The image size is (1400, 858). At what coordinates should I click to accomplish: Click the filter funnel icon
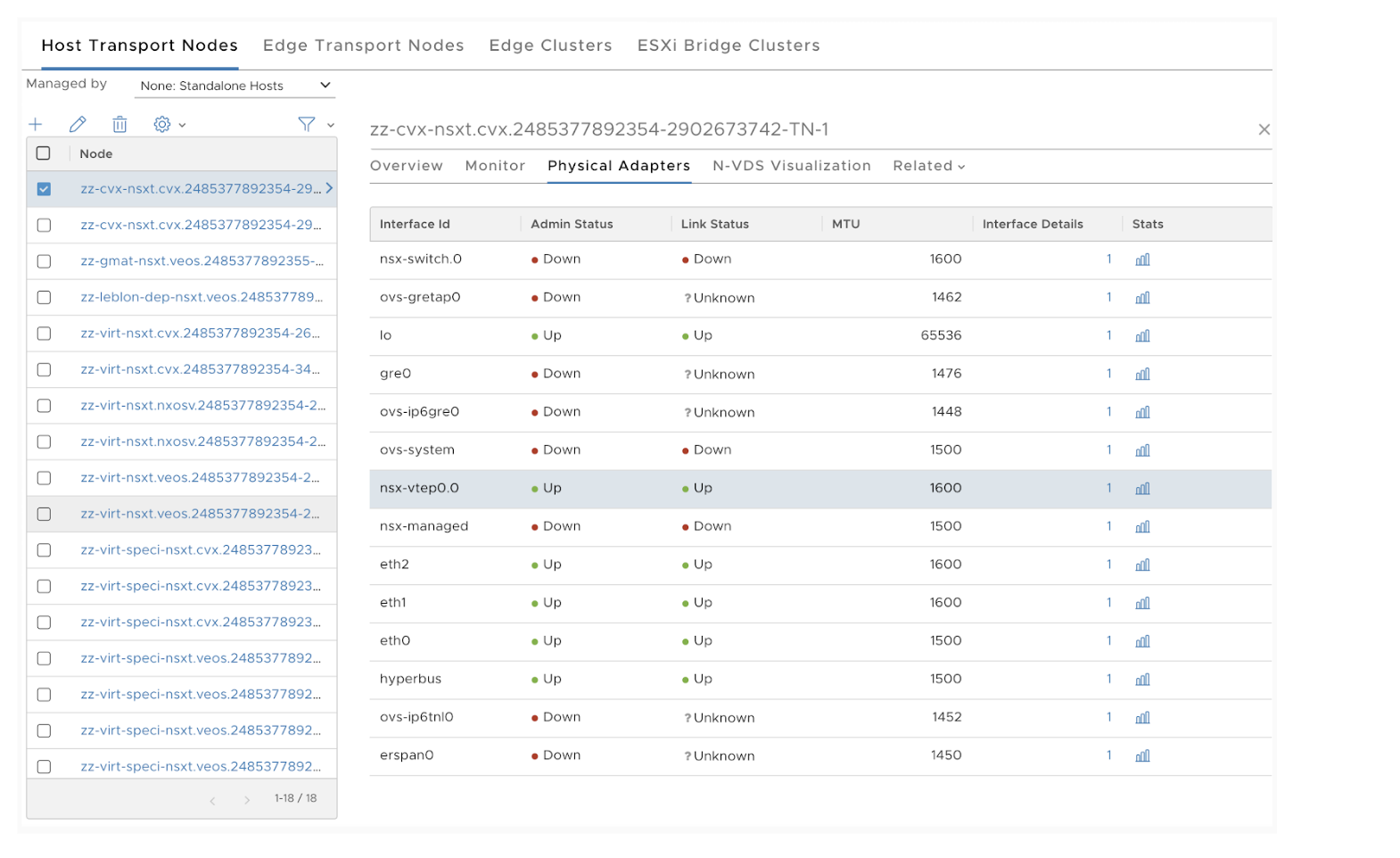(x=307, y=125)
